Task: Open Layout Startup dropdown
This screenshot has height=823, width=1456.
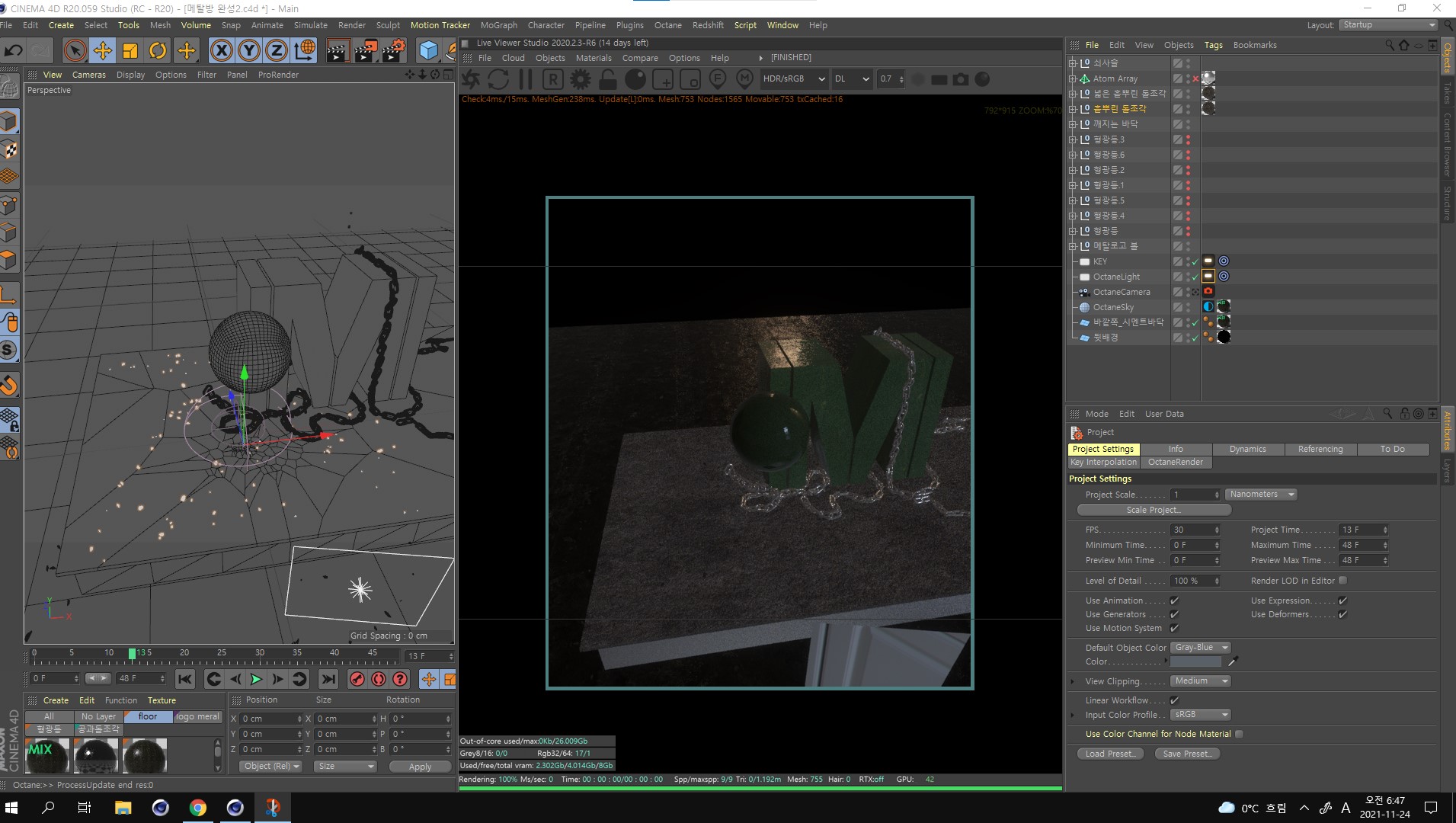Action: (1387, 25)
